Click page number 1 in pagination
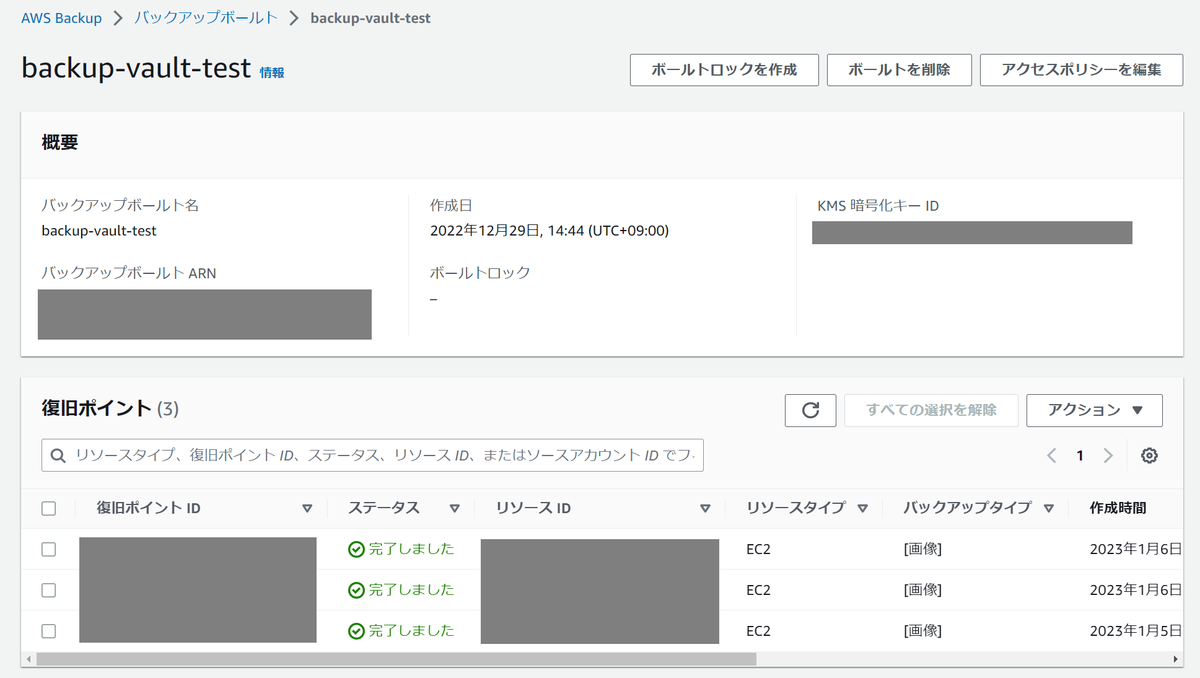 [1080, 456]
